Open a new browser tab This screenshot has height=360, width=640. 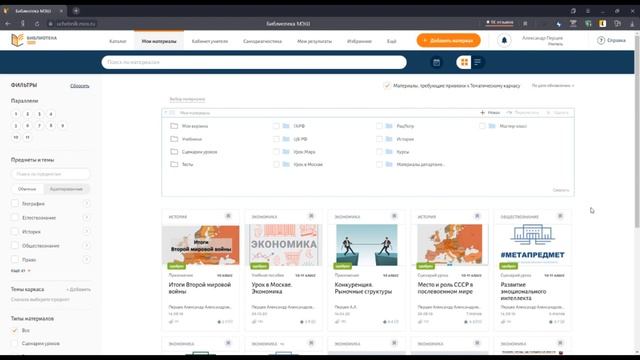[x=76, y=11]
